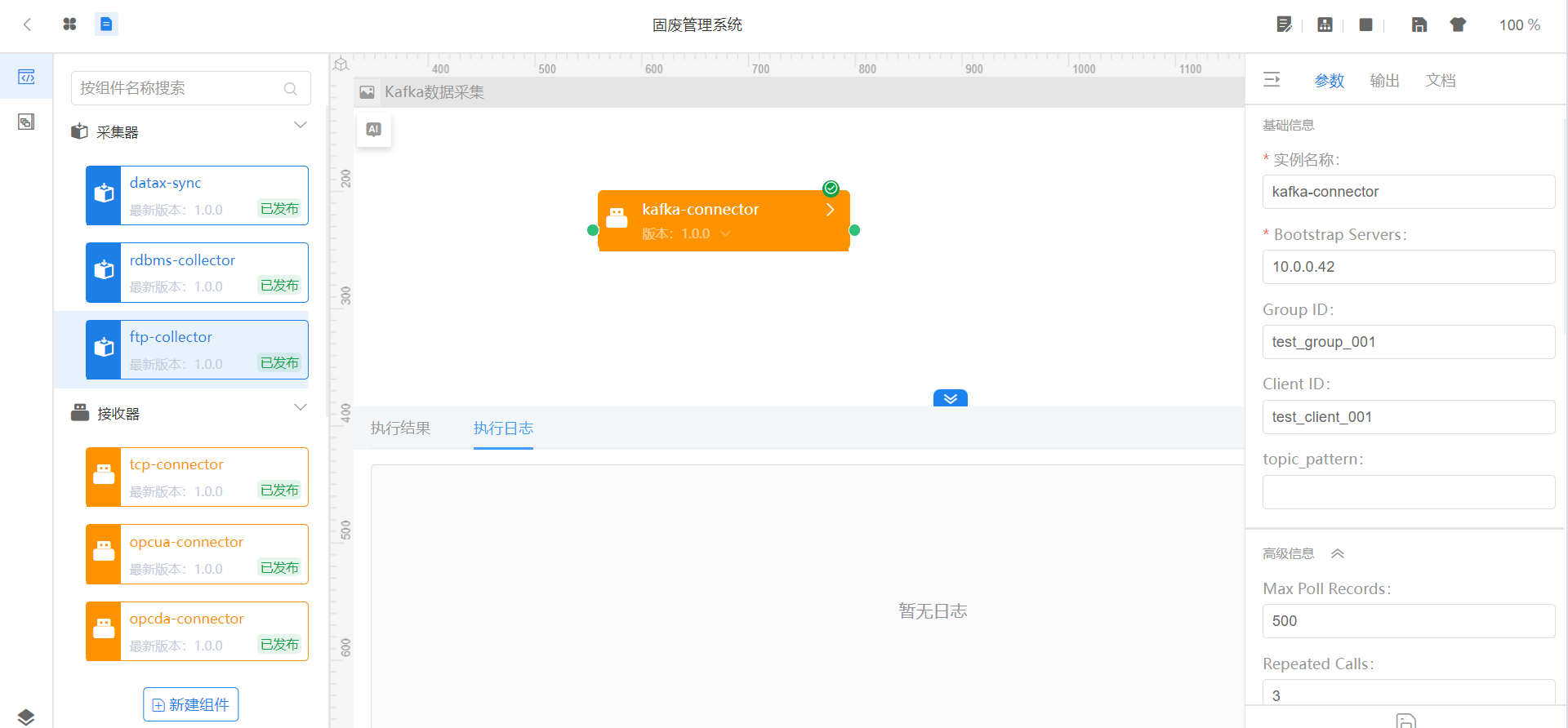Collapse the 接收器 category
The width and height of the screenshot is (1568, 728).
(x=300, y=407)
